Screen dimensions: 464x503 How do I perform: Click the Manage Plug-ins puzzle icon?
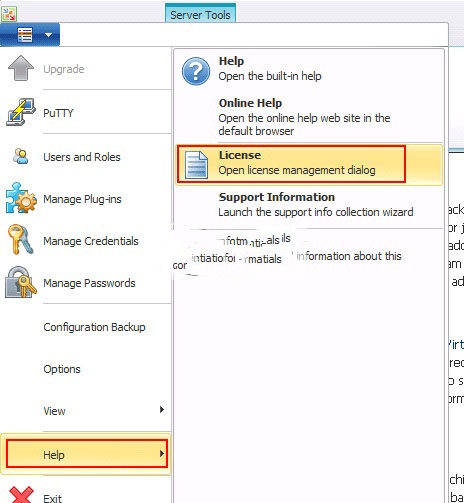tap(21, 198)
